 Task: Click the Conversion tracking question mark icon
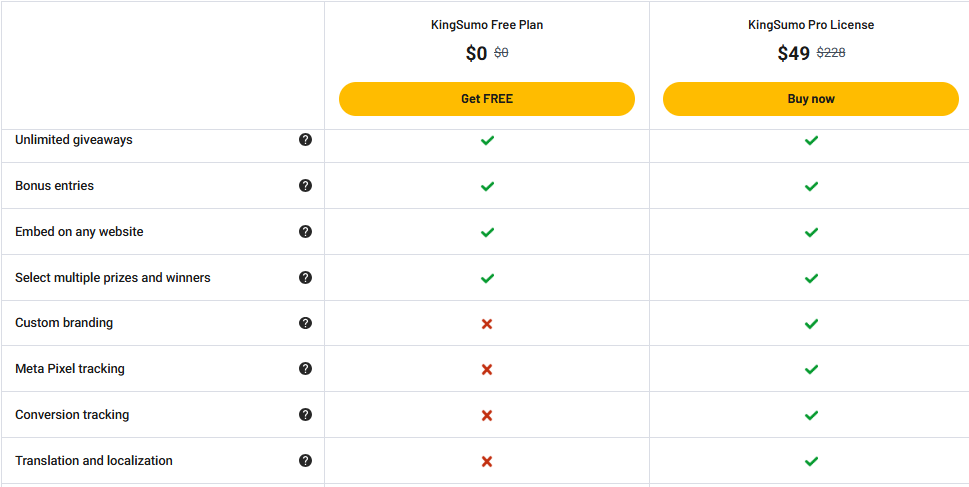tap(305, 415)
